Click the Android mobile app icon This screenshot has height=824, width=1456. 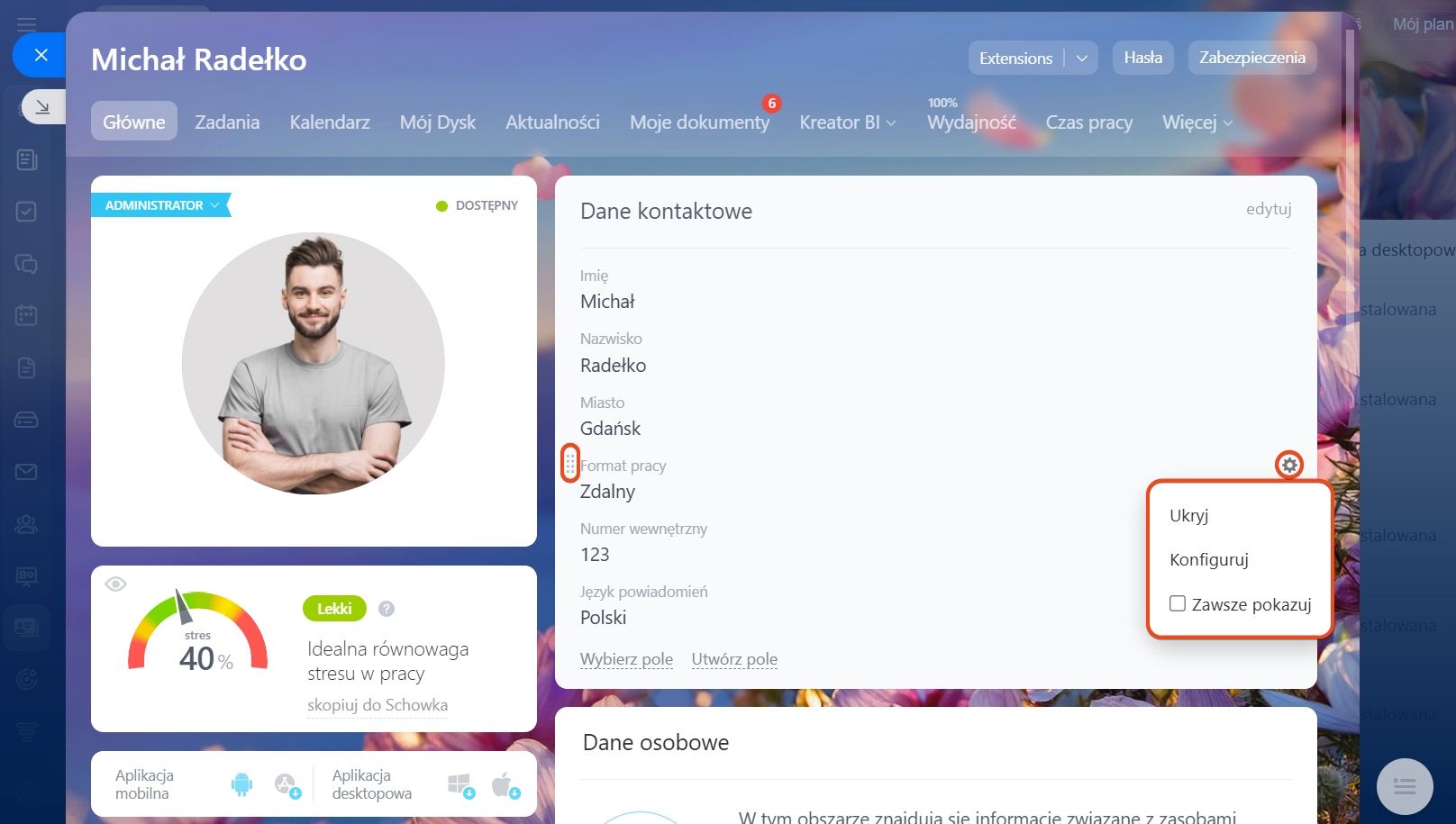(241, 784)
